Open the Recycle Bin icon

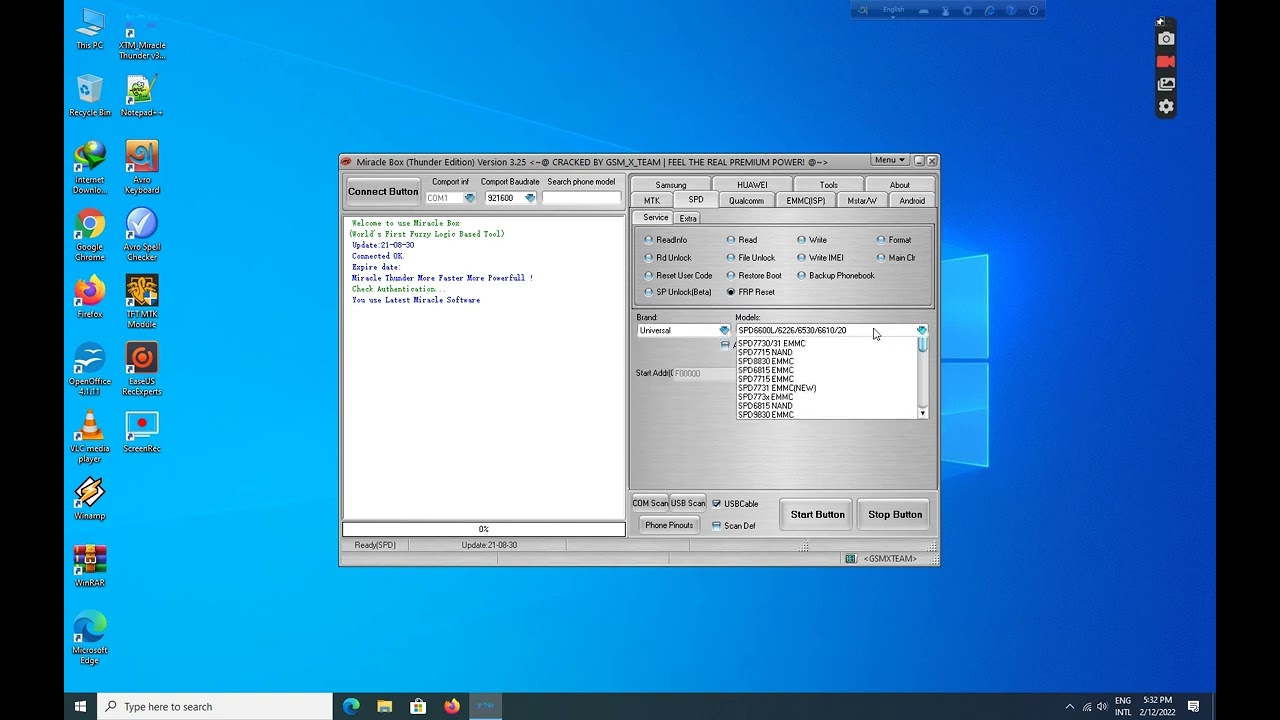pos(90,96)
